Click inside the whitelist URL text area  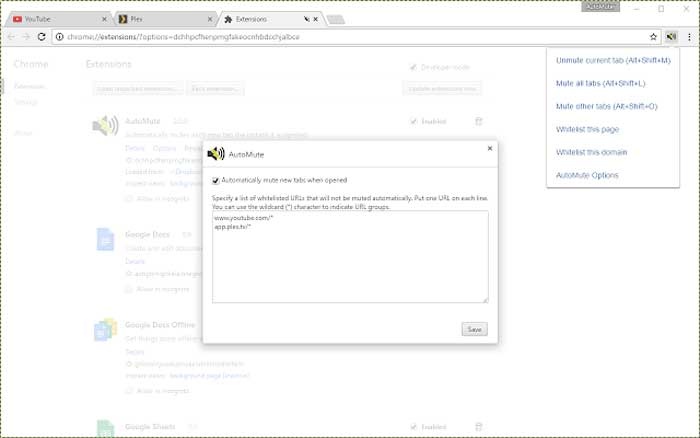[350, 257]
